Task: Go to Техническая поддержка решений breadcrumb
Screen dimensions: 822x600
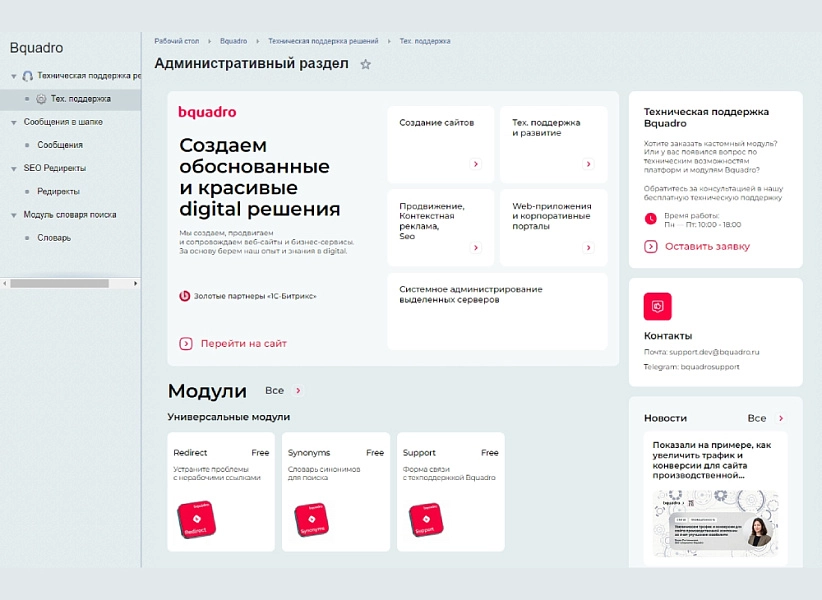Action: click(x=323, y=41)
